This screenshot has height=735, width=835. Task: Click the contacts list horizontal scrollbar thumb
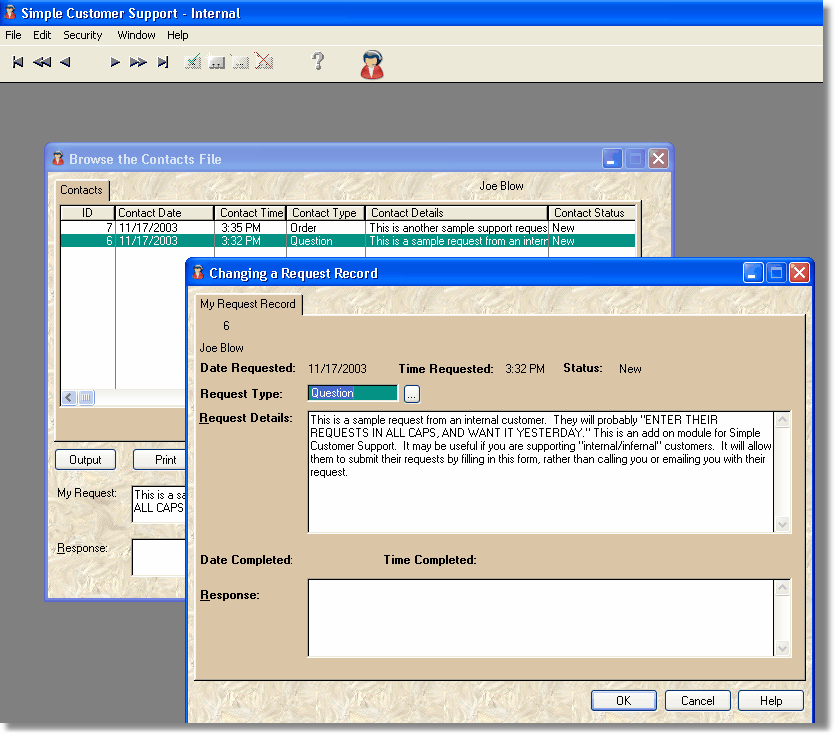86,397
